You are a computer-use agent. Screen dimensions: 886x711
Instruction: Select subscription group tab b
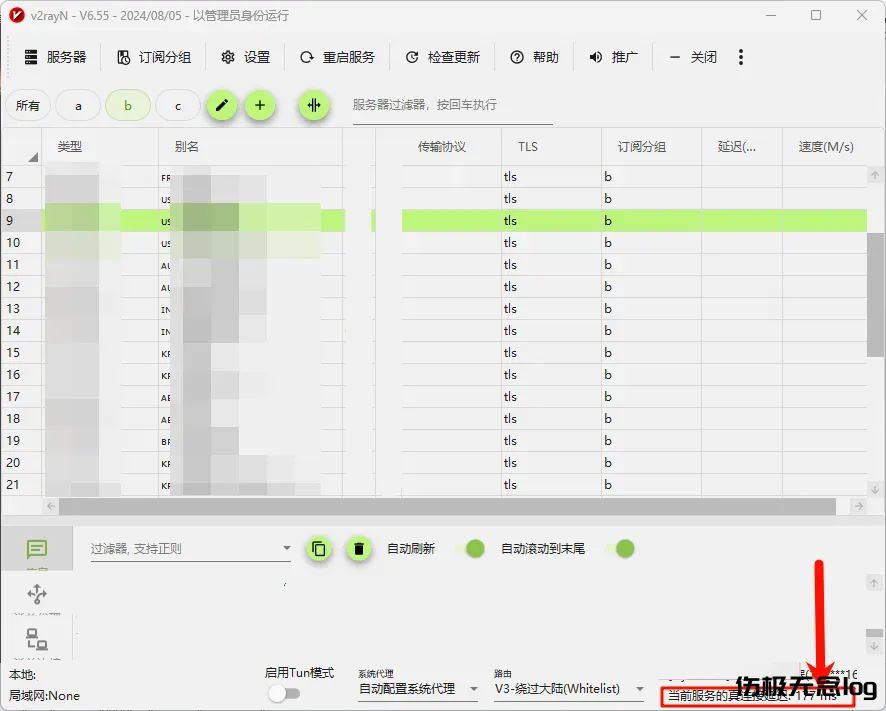click(128, 106)
